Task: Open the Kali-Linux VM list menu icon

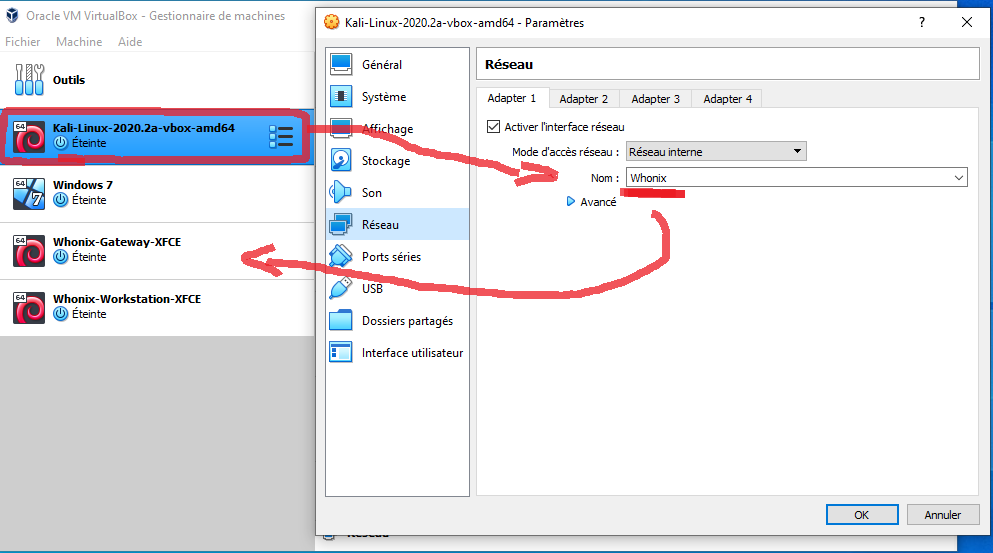Action: 281,136
